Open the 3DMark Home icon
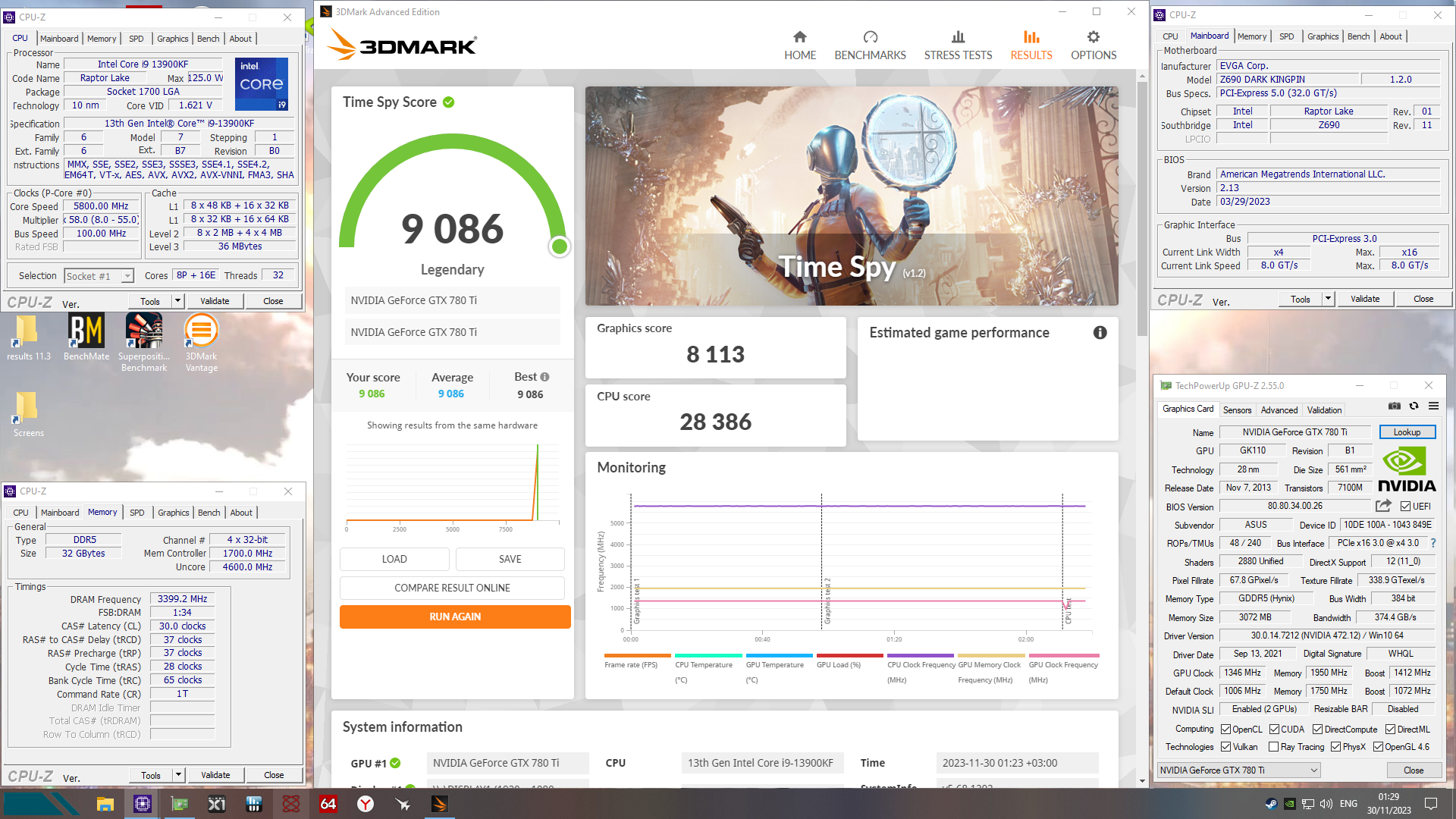1456x819 pixels. [x=800, y=37]
